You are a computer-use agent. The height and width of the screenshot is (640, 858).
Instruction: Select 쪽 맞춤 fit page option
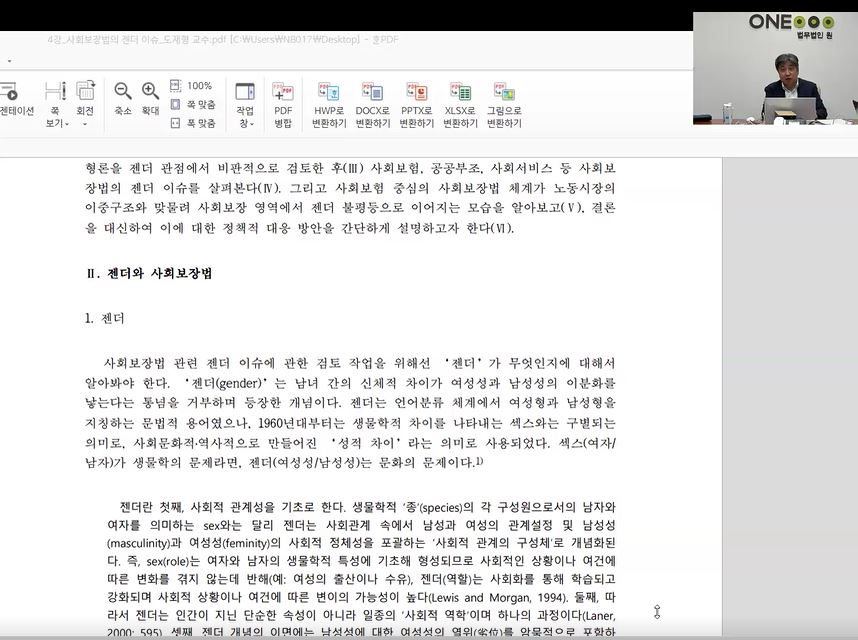point(192,104)
